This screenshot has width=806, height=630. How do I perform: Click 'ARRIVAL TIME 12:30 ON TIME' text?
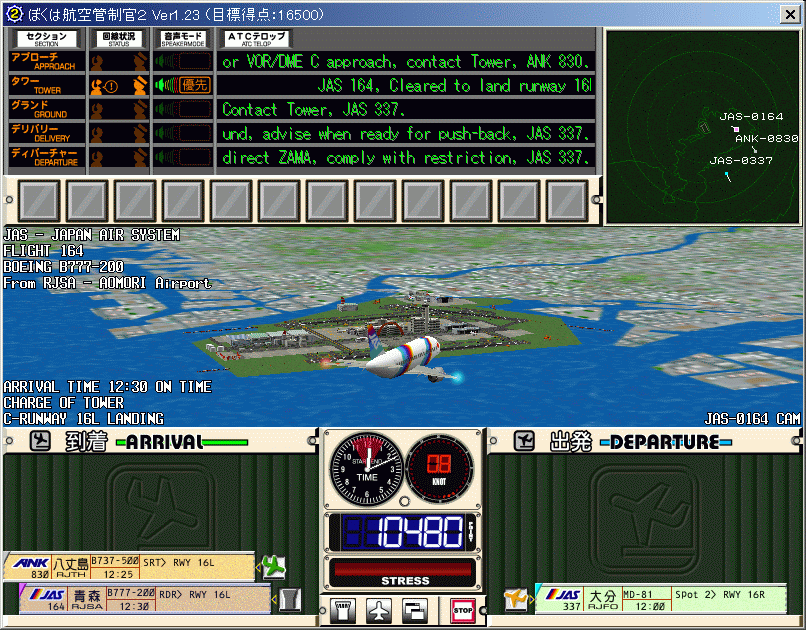[x=107, y=386]
